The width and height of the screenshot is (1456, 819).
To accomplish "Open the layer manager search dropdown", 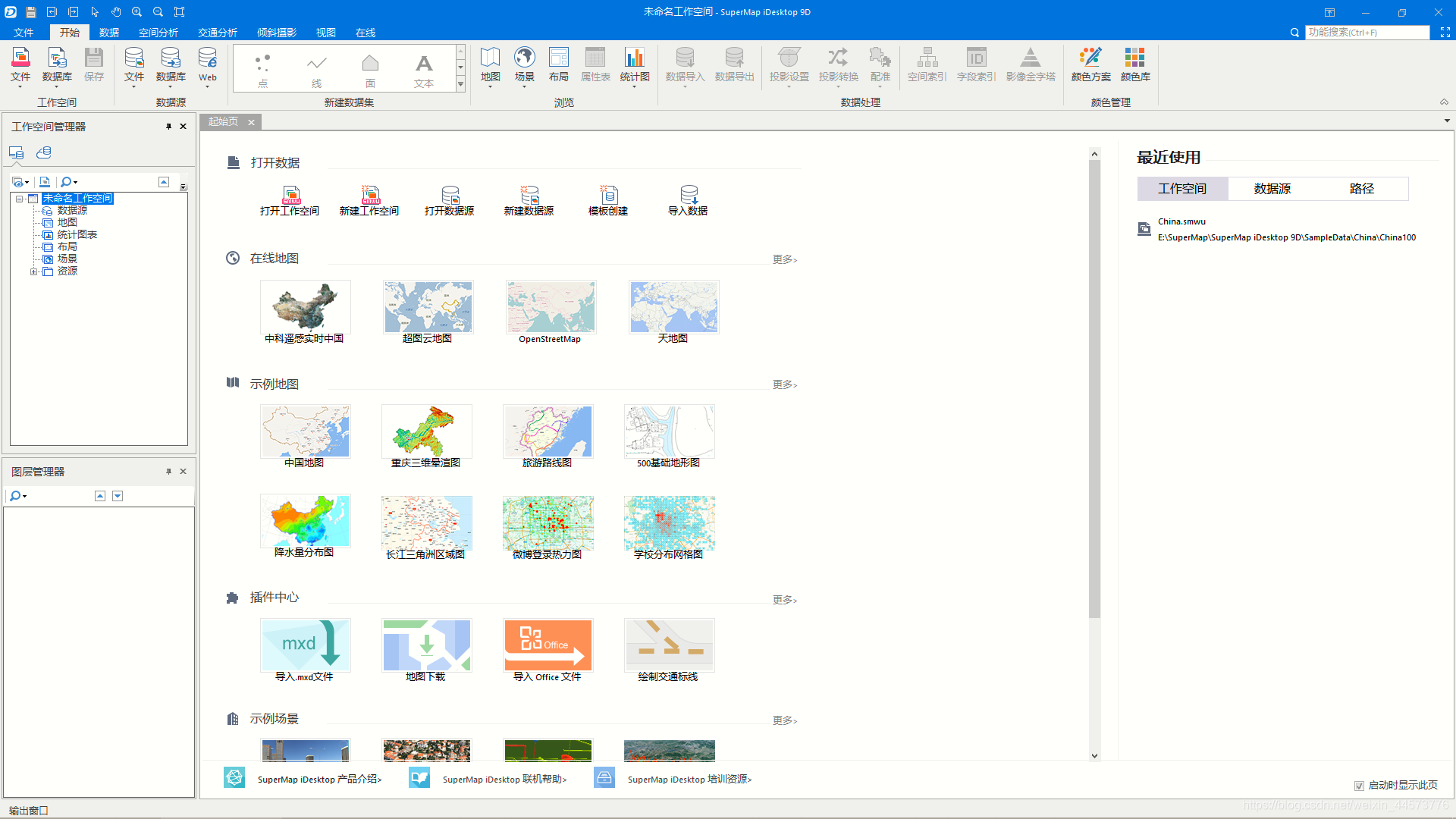I will pos(25,496).
